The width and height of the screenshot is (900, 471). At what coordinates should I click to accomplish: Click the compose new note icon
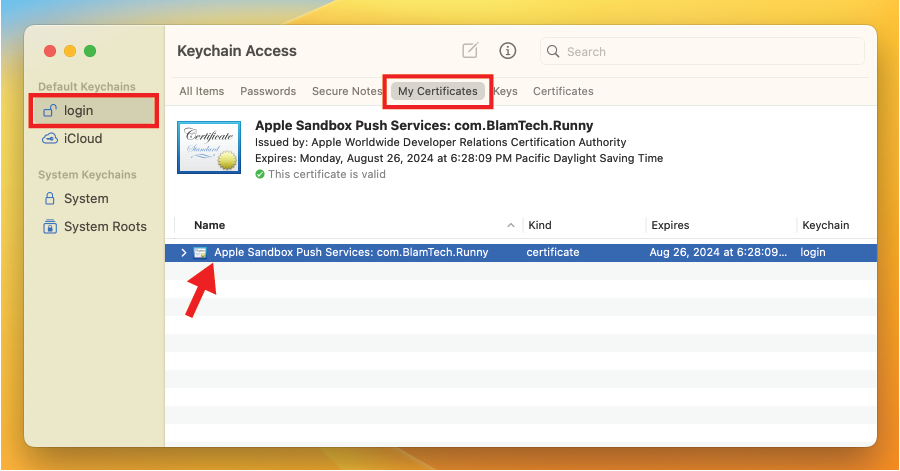470,50
